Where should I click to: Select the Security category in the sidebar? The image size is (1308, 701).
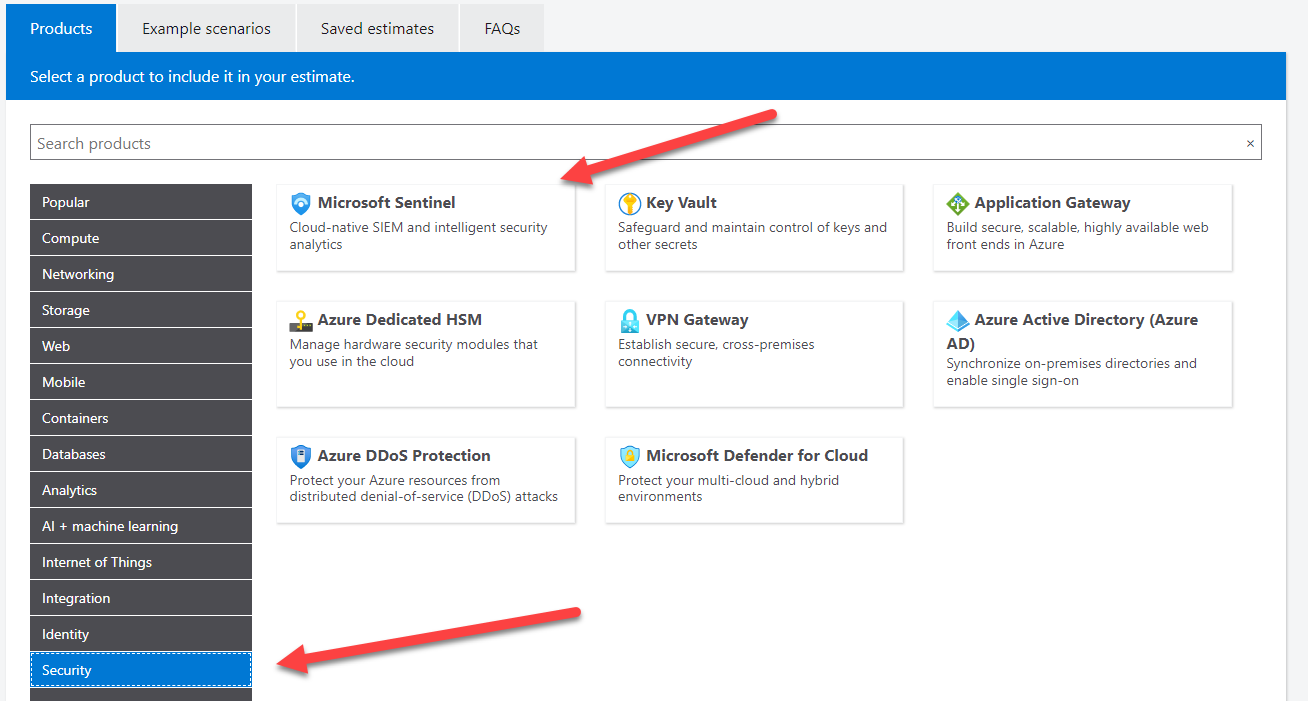140,669
